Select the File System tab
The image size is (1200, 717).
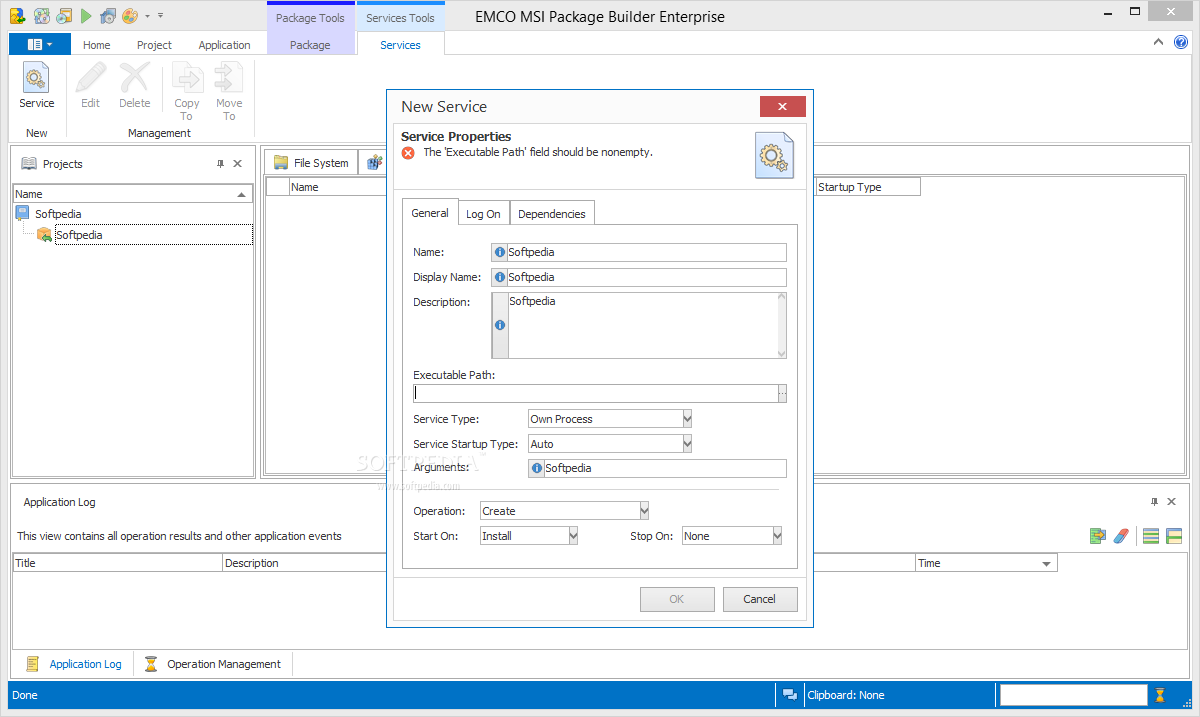point(311,163)
